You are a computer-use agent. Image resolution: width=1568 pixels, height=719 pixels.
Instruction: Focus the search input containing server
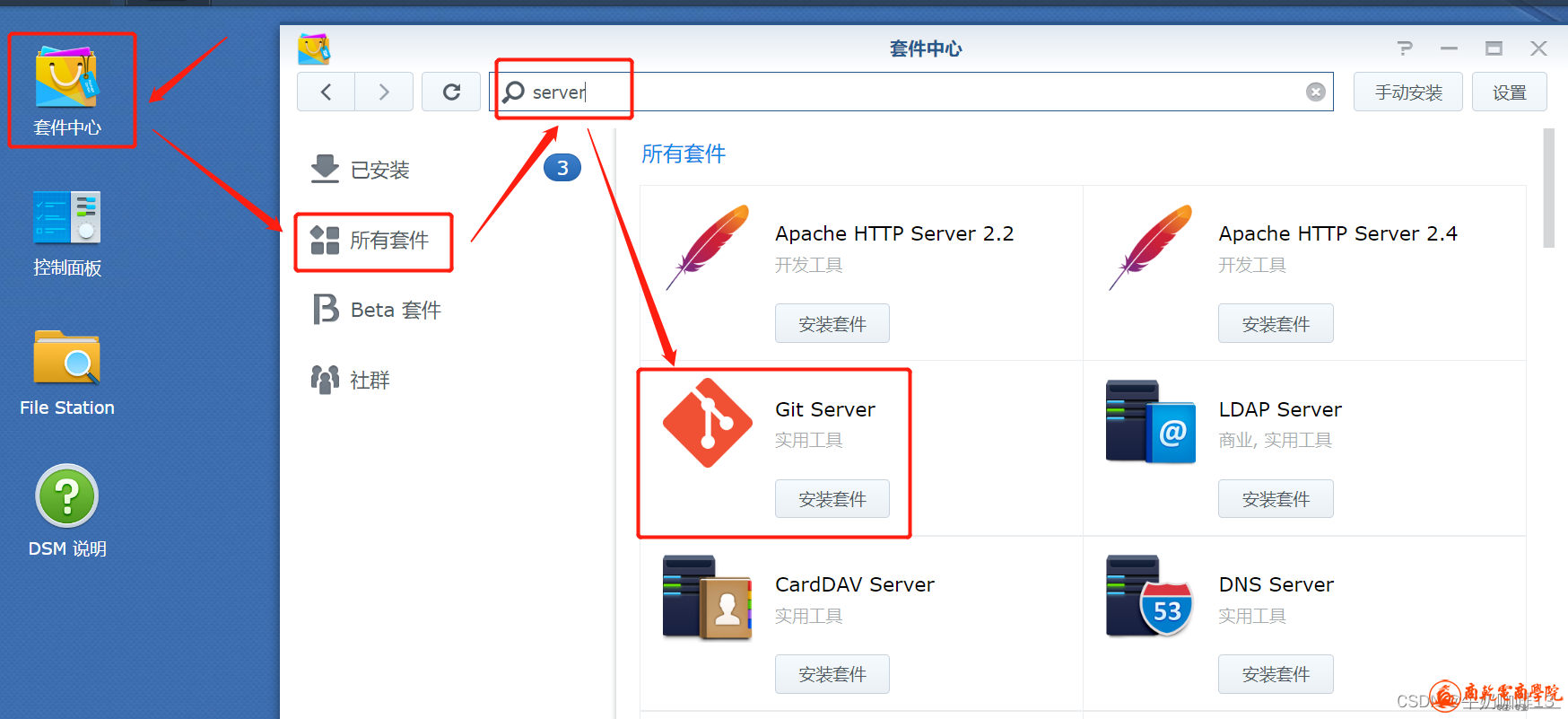pyautogui.click(x=910, y=92)
